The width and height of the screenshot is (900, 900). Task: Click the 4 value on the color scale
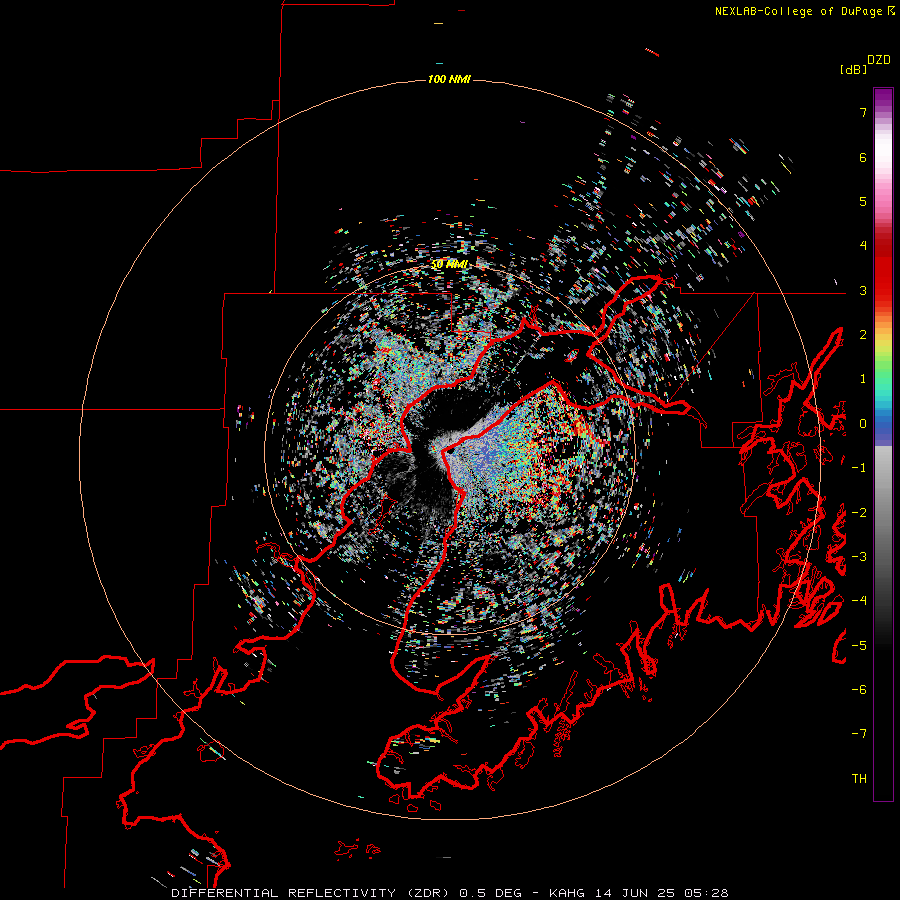click(863, 246)
